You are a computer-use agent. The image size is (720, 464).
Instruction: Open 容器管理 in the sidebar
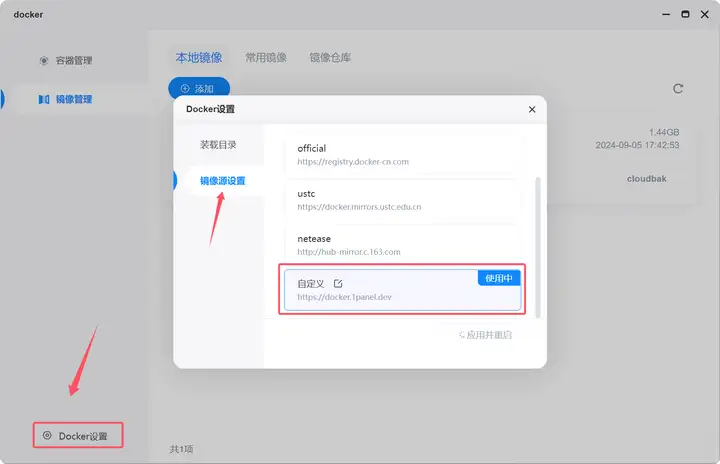point(73,61)
